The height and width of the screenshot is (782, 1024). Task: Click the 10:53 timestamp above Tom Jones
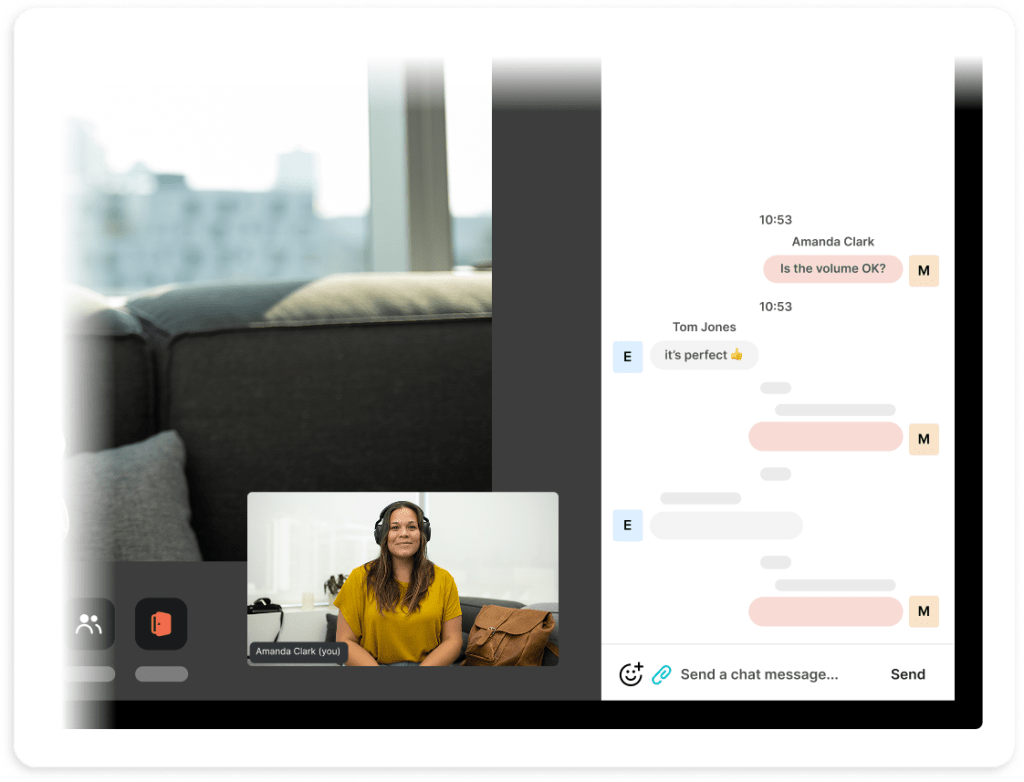click(775, 306)
